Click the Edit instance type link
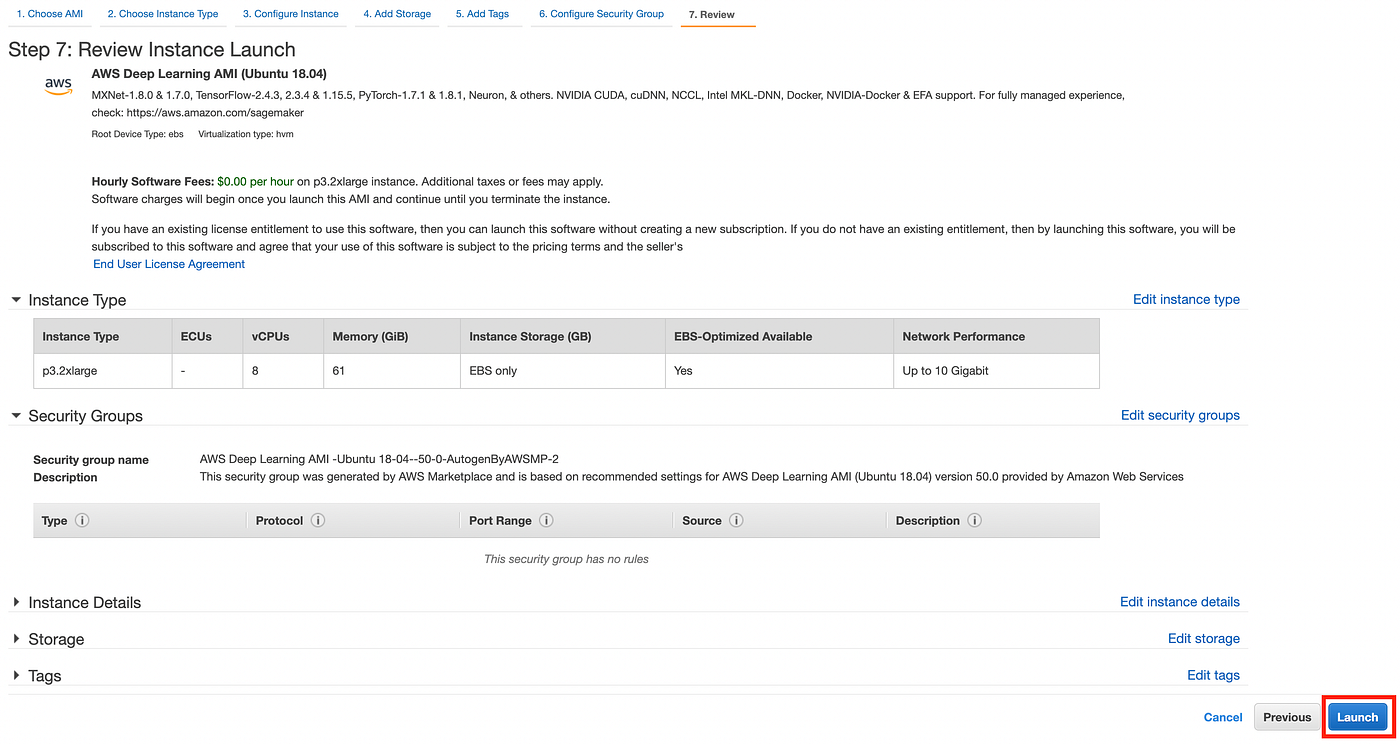The width and height of the screenshot is (1400, 744). [x=1186, y=299]
